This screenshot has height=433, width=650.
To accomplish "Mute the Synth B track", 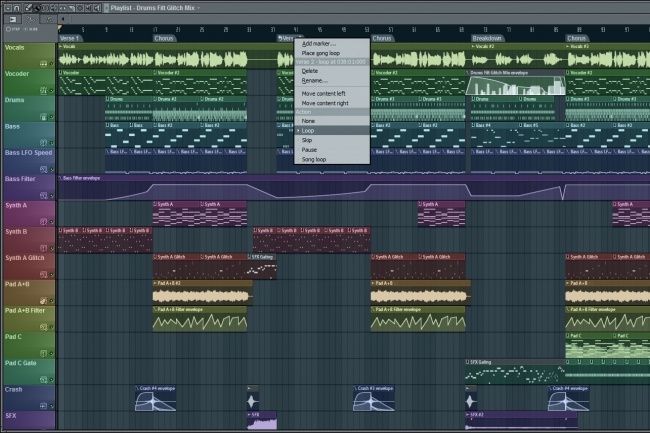I will pyautogui.click(x=52, y=248).
